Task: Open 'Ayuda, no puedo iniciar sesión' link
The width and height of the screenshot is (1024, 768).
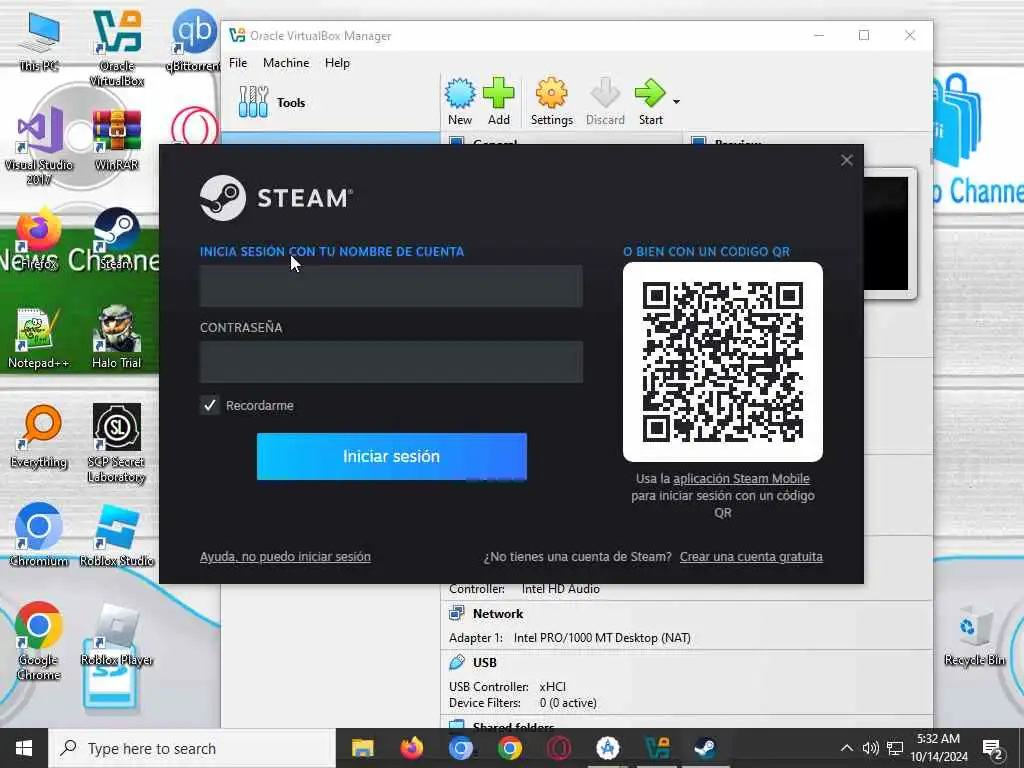Action: pyautogui.click(x=285, y=557)
